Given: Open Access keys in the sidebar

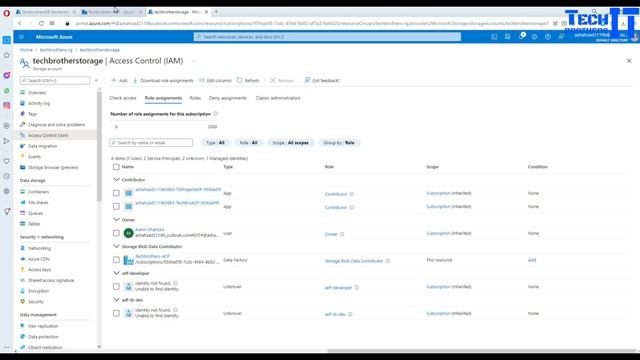Looking at the screenshot, I should coord(39,269).
